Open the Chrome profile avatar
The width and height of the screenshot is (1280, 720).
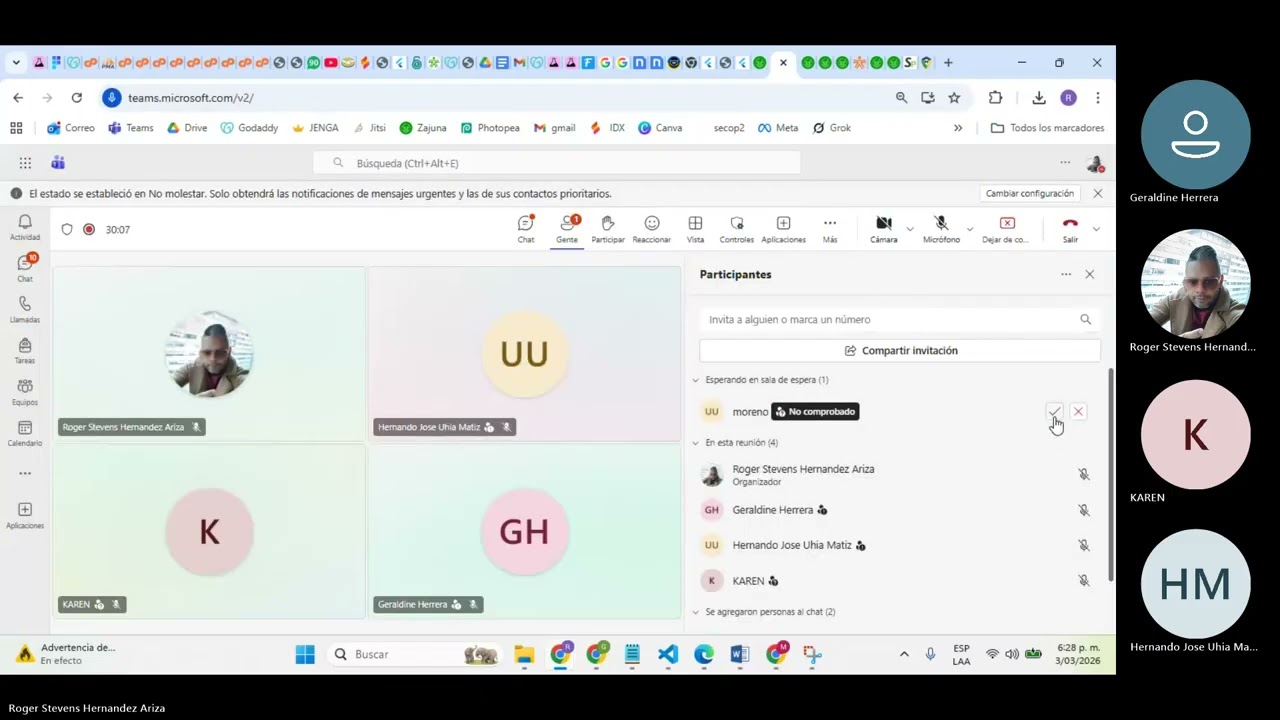tap(1068, 97)
